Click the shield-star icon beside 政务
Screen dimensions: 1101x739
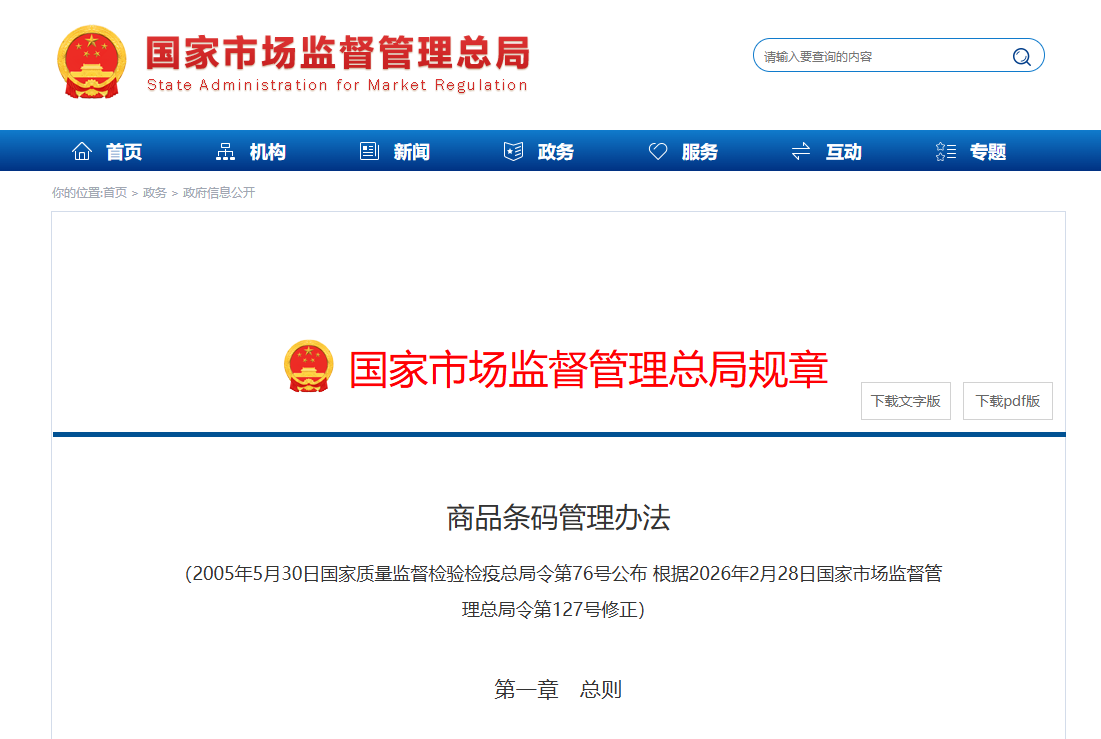point(513,151)
